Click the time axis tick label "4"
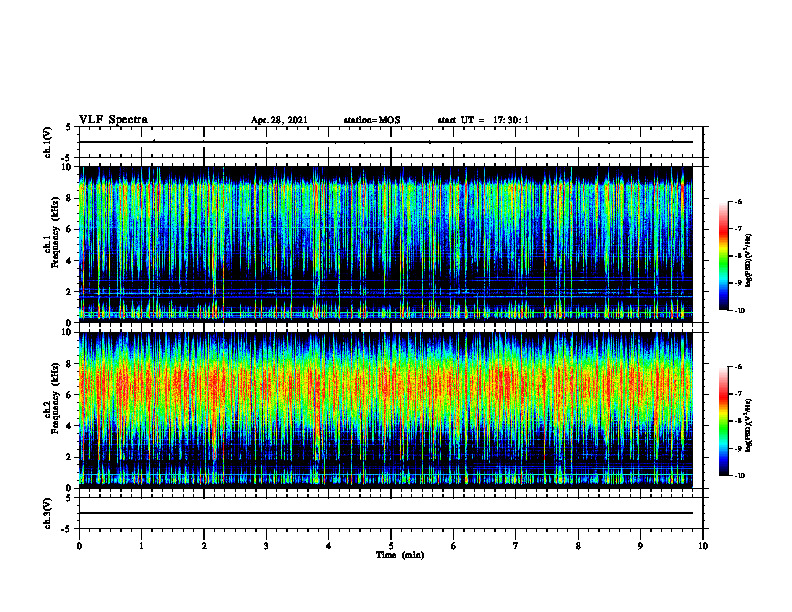 pyautogui.click(x=328, y=546)
